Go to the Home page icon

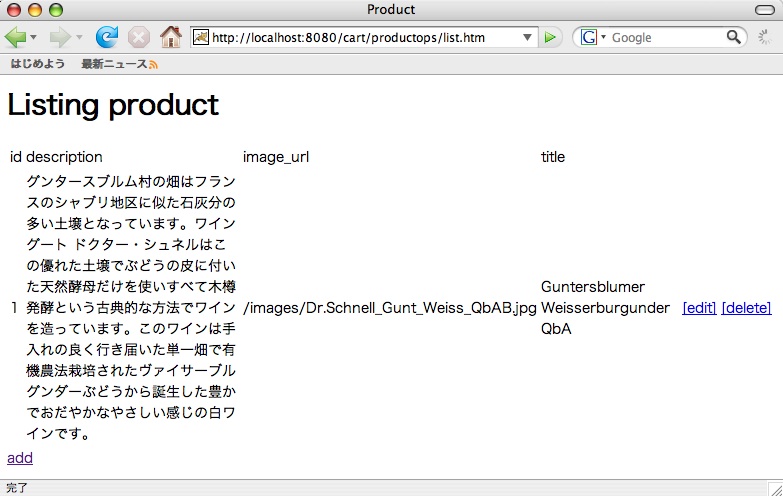171,37
